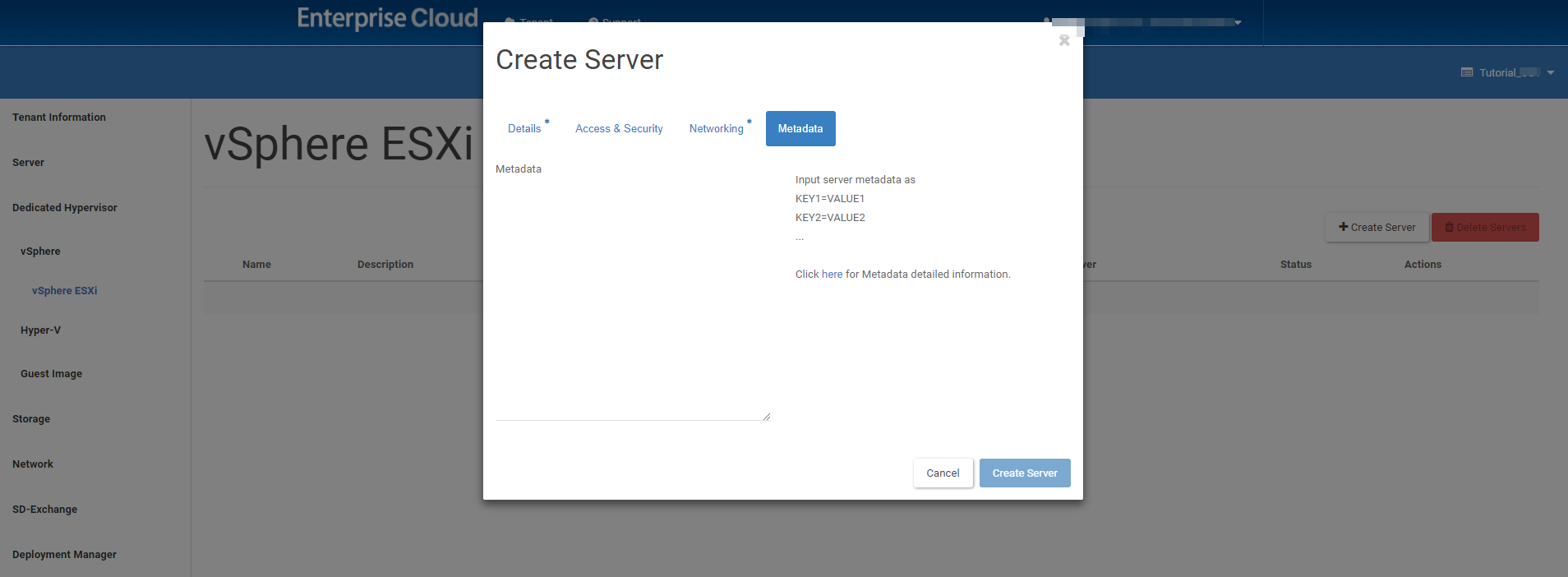The height and width of the screenshot is (577, 1568).
Task: Close the Create Server dialog with X
Action: [x=1064, y=41]
